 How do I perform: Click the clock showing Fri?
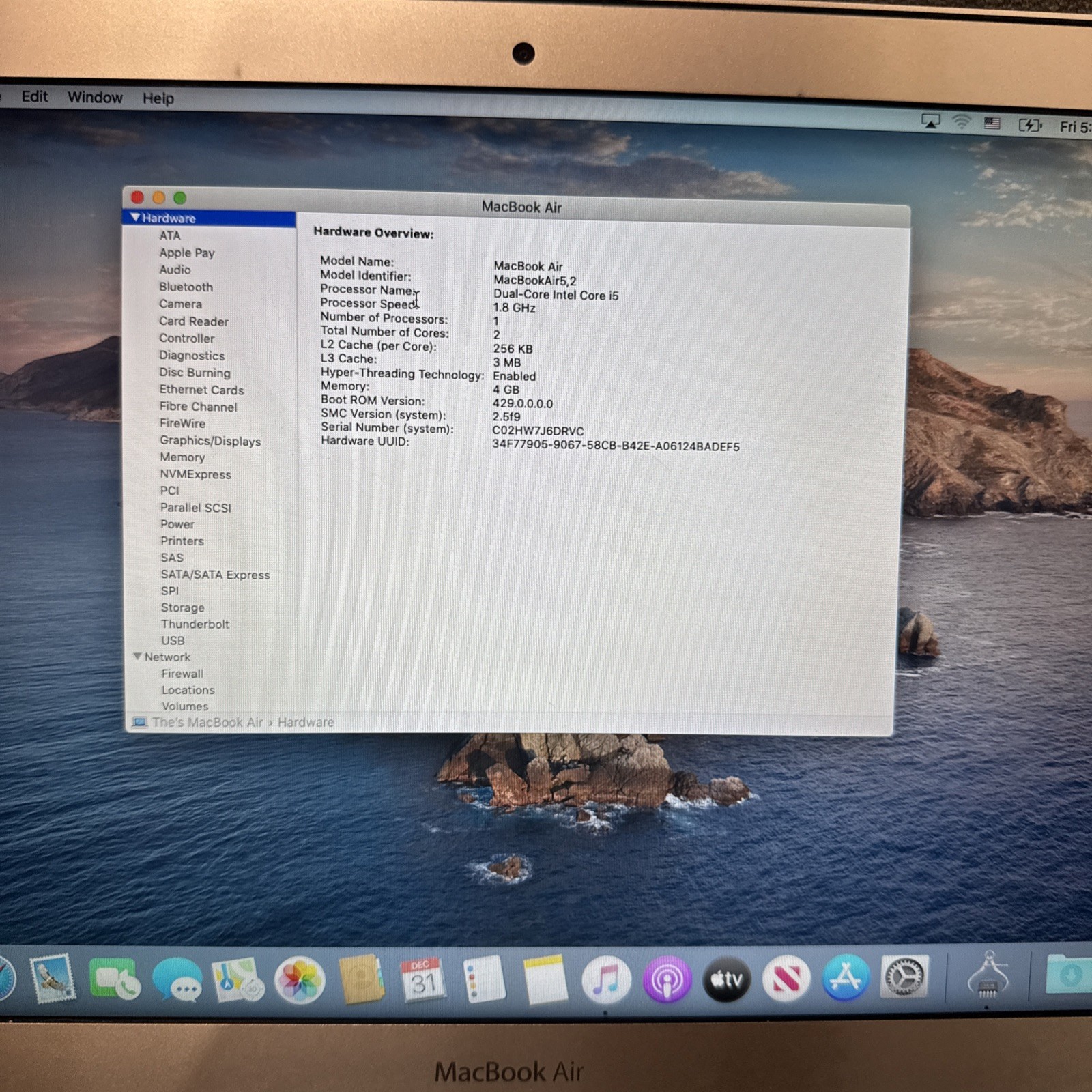pos(1076,127)
